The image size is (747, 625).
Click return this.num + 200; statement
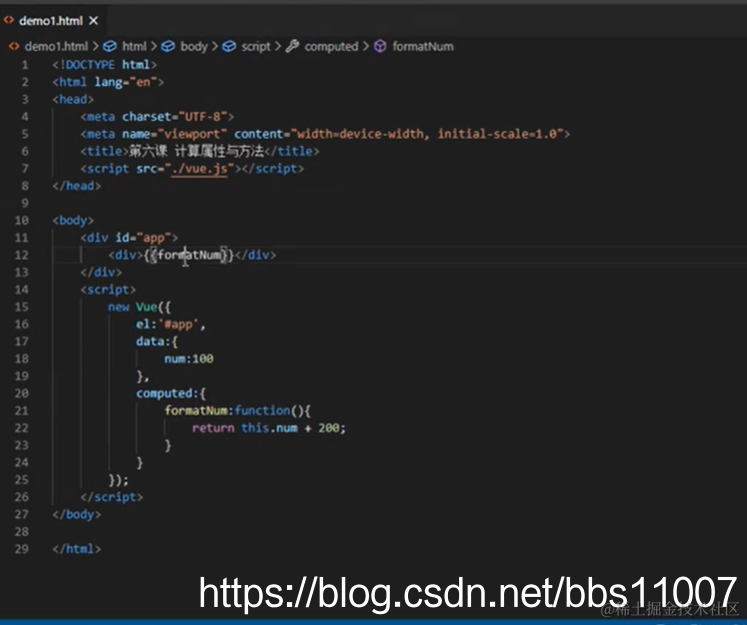coord(269,428)
